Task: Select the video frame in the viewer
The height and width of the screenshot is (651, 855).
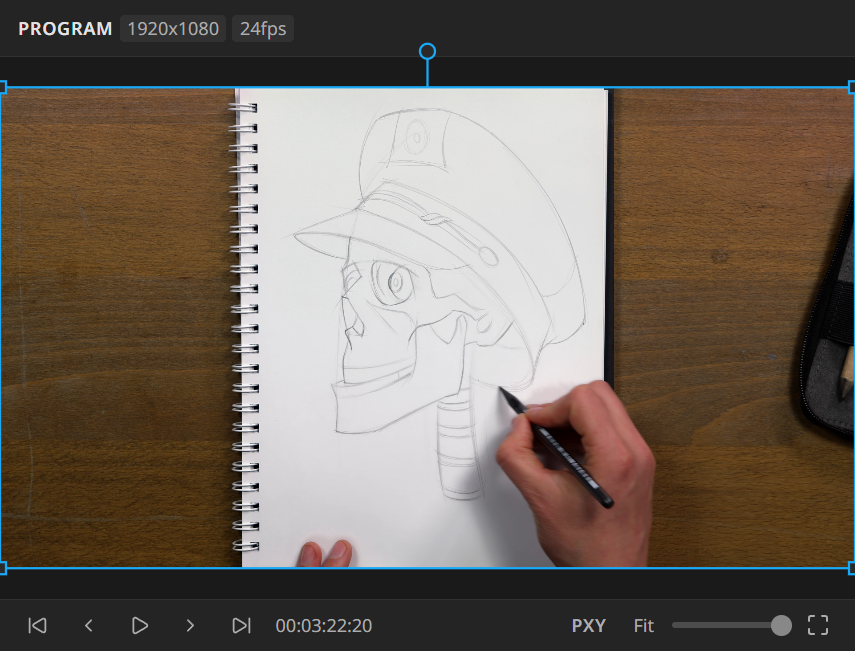Action: point(428,328)
